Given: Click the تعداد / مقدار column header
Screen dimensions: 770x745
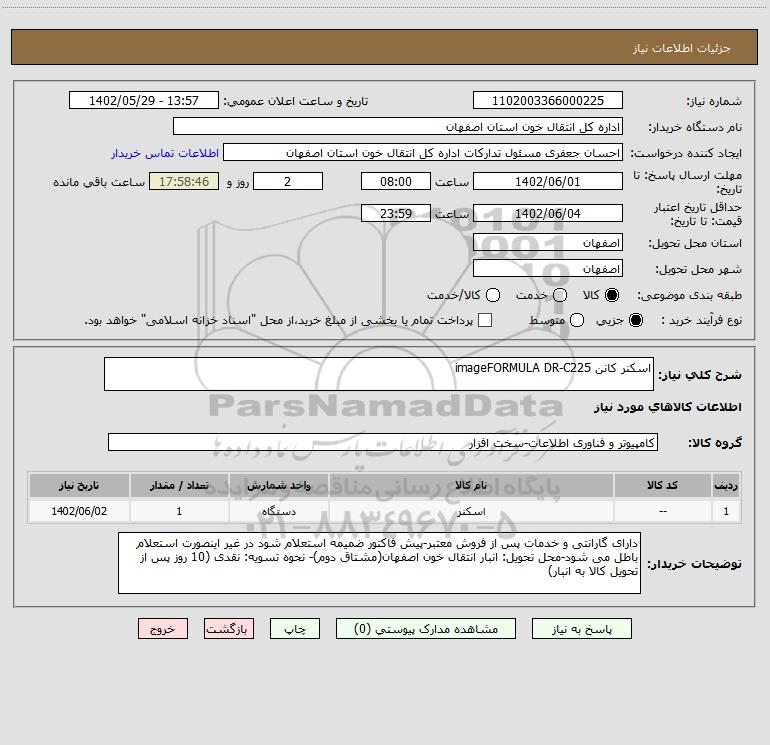Looking at the screenshot, I should click(179, 485).
